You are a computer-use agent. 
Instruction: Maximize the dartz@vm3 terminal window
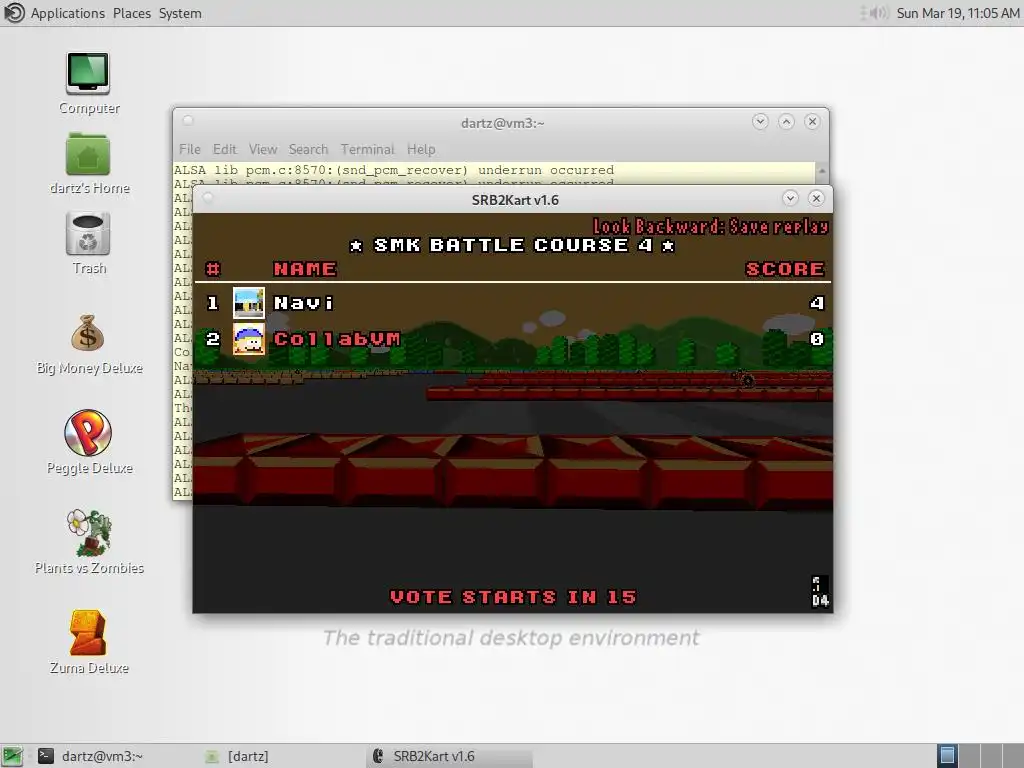(786, 121)
